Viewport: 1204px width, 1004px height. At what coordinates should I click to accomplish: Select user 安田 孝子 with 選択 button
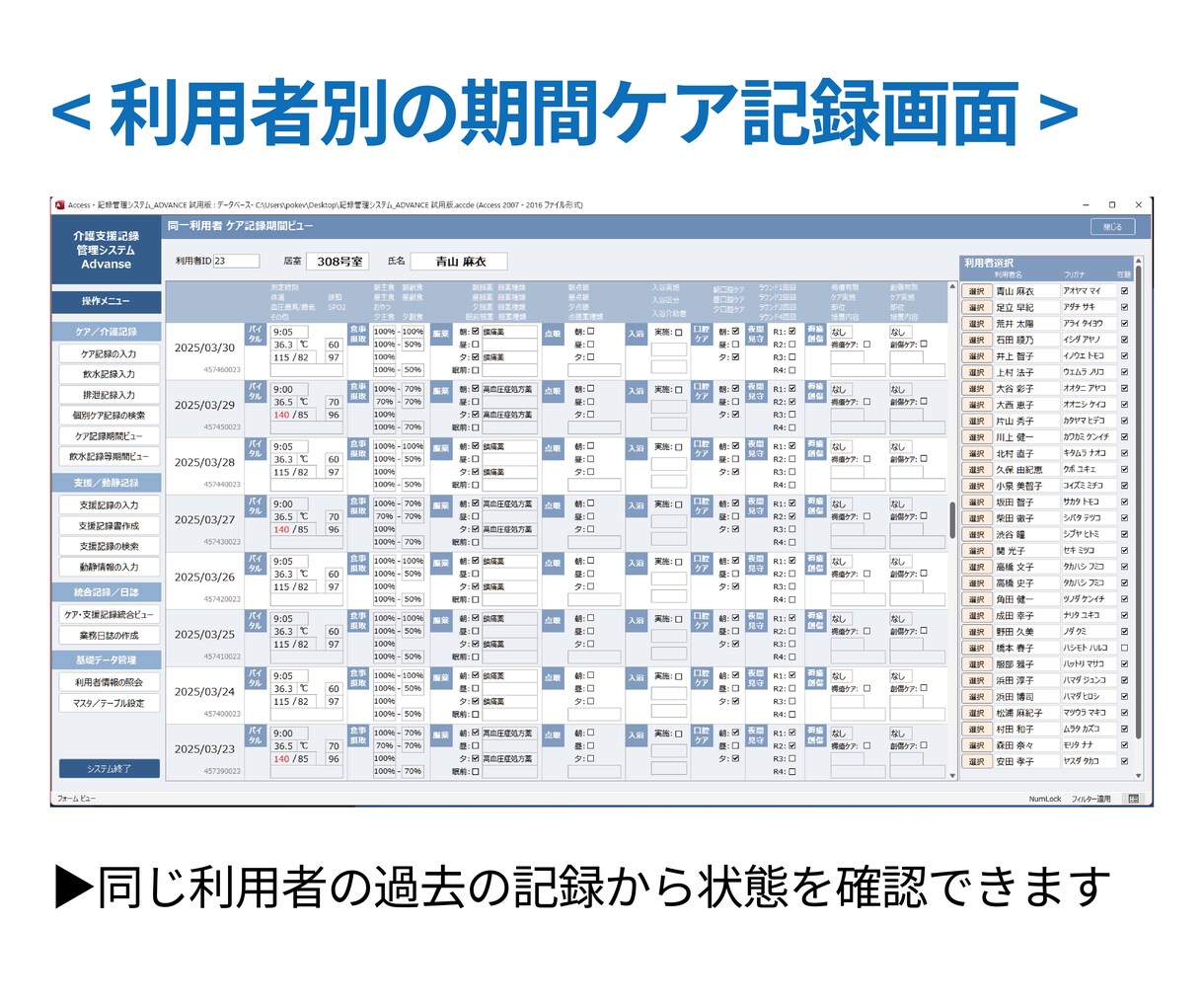[x=976, y=761]
